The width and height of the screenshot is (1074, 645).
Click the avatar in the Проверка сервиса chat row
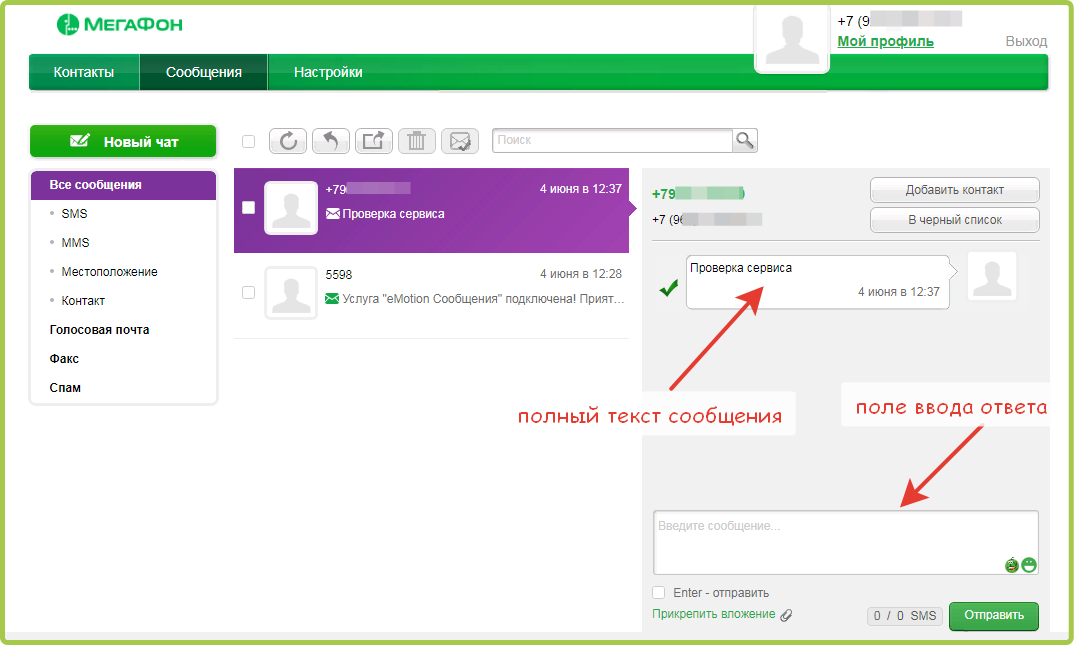291,208
